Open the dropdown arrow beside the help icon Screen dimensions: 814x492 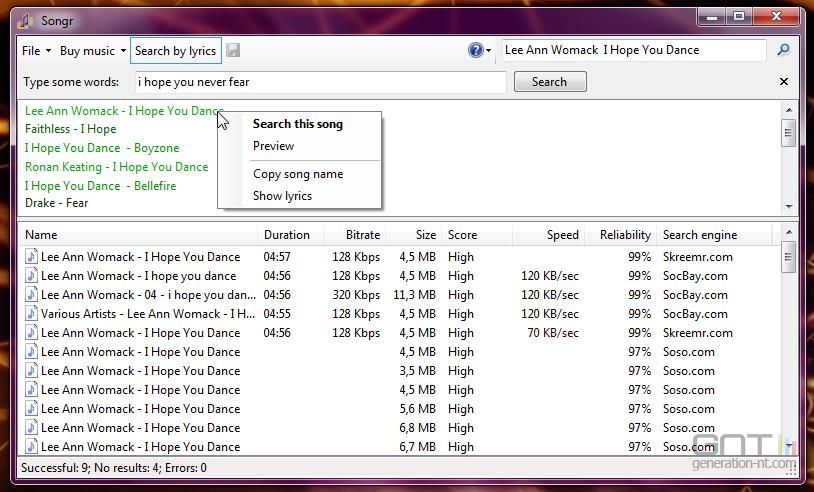(x=489, y=51)
